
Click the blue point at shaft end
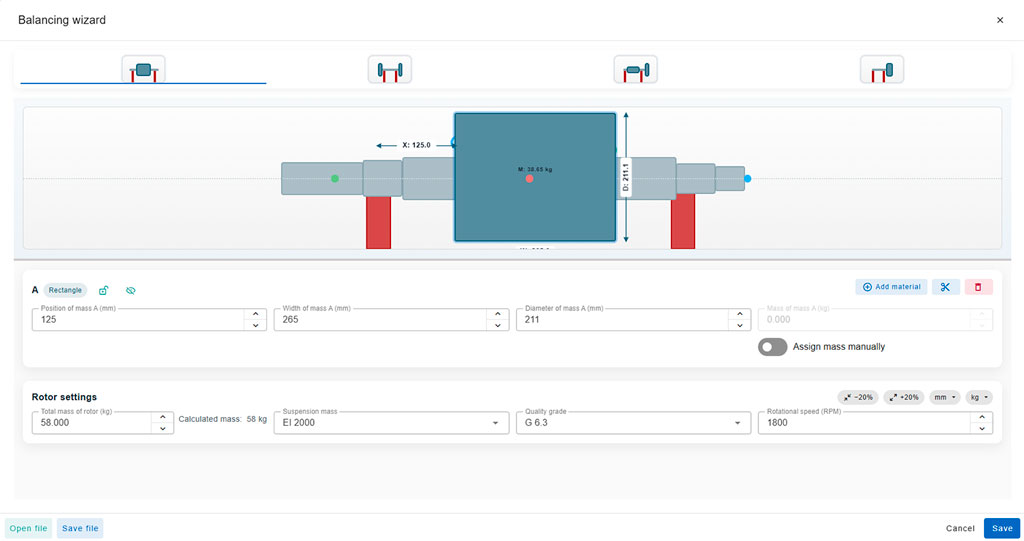(748, 178)
